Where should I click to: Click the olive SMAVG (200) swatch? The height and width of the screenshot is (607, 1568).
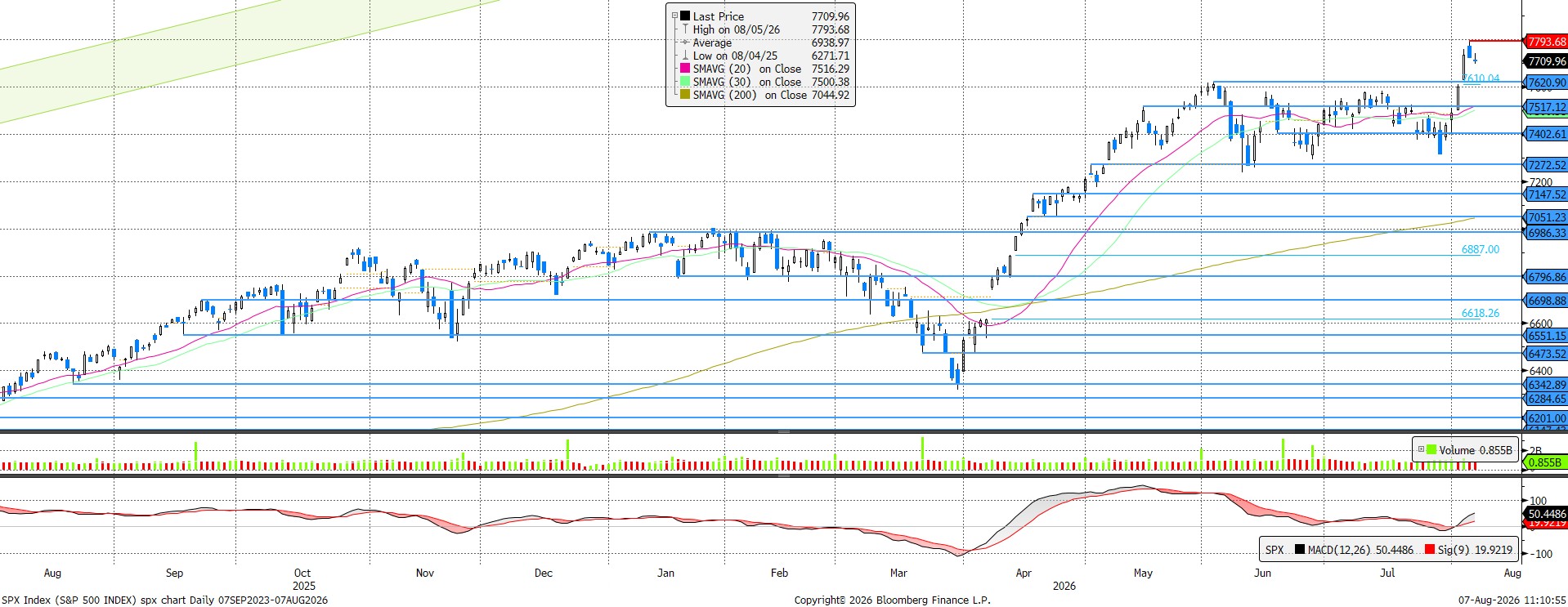[685, 95]
